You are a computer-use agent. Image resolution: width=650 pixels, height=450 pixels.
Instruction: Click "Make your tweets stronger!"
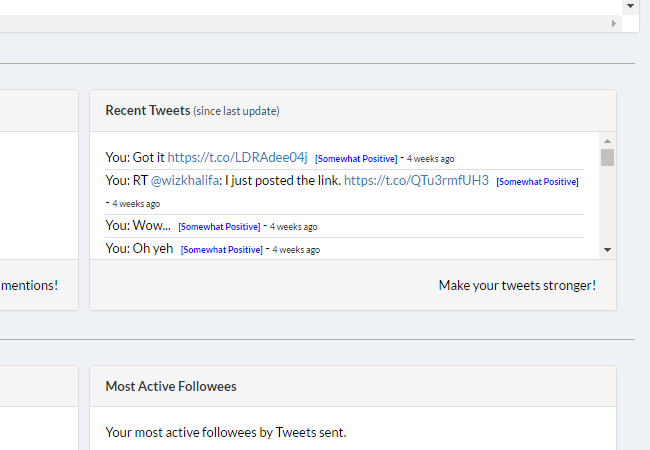click(x=517, y=285)
